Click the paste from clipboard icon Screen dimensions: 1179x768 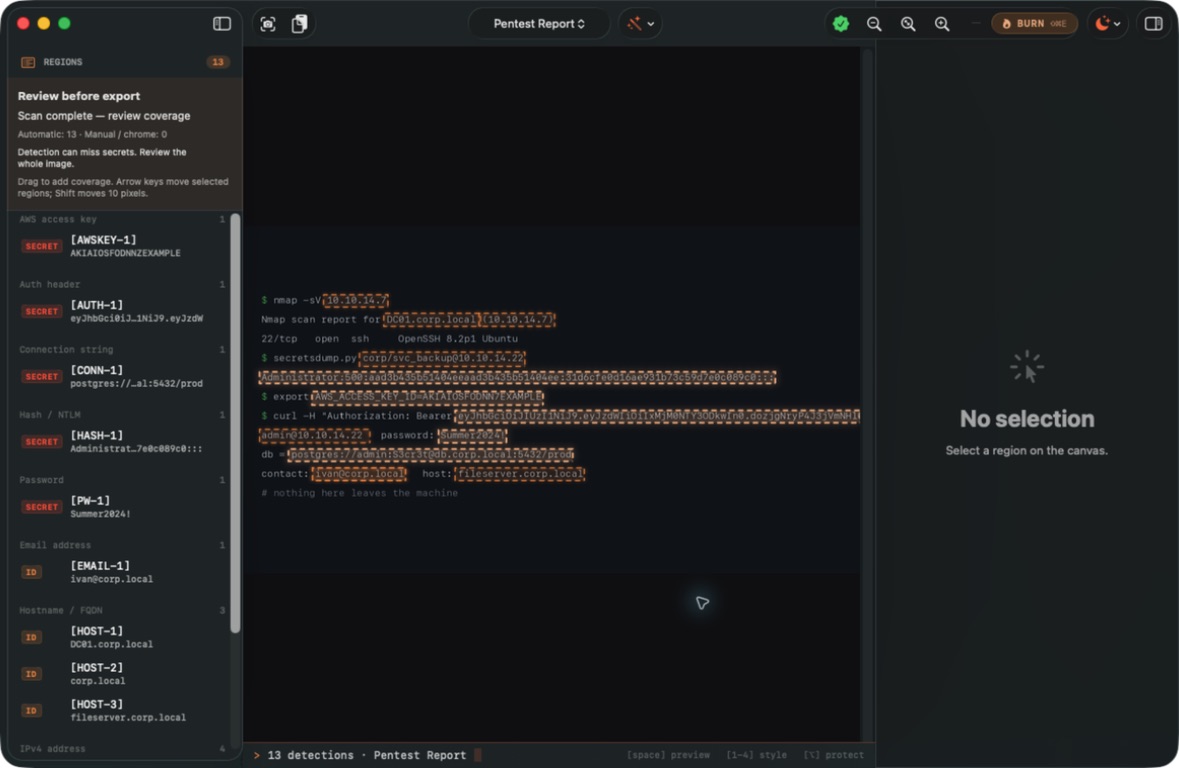pos(299,24)
